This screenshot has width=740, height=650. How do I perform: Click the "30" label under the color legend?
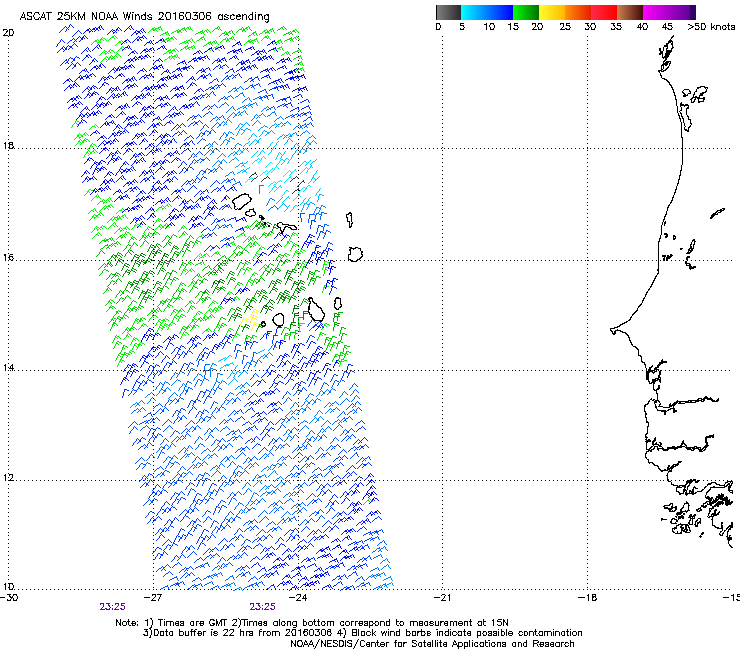click(x=590, y=27)
